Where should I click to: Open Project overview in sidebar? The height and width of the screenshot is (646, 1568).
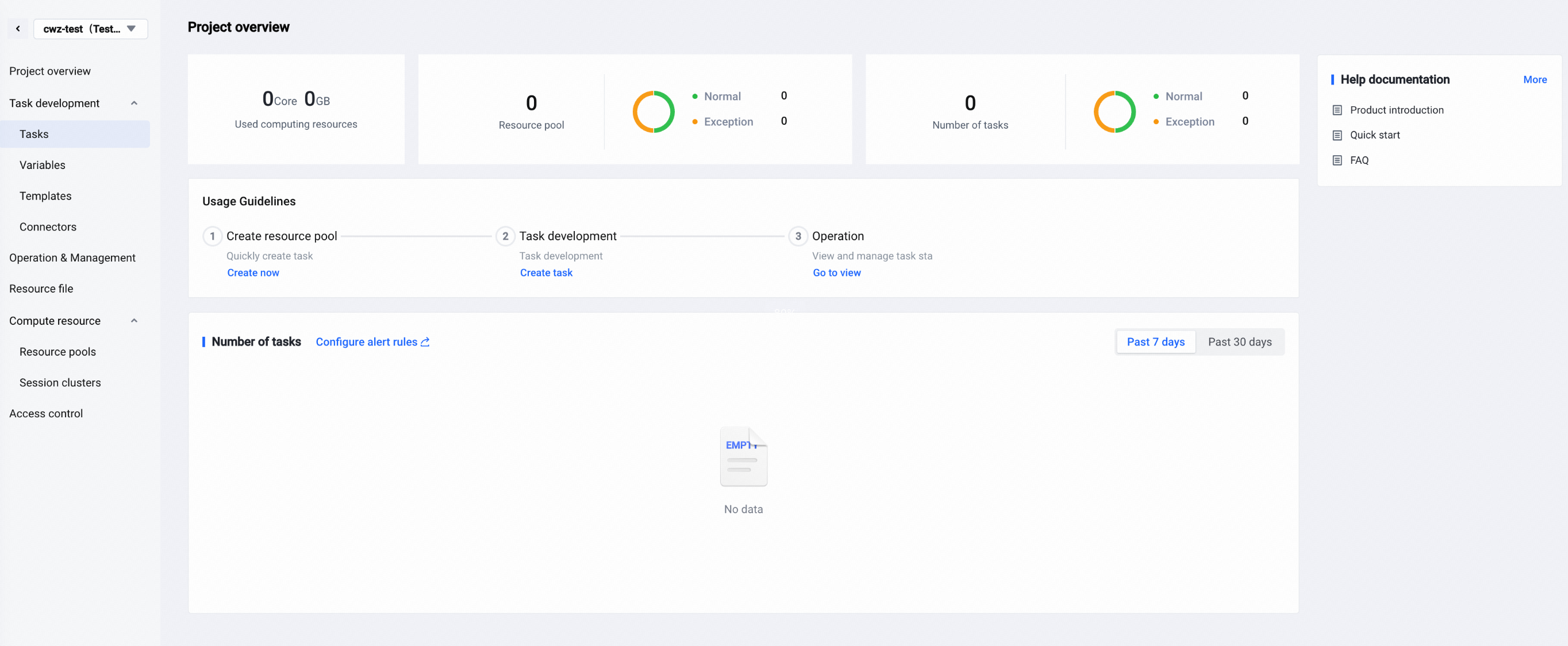(50, 71)
